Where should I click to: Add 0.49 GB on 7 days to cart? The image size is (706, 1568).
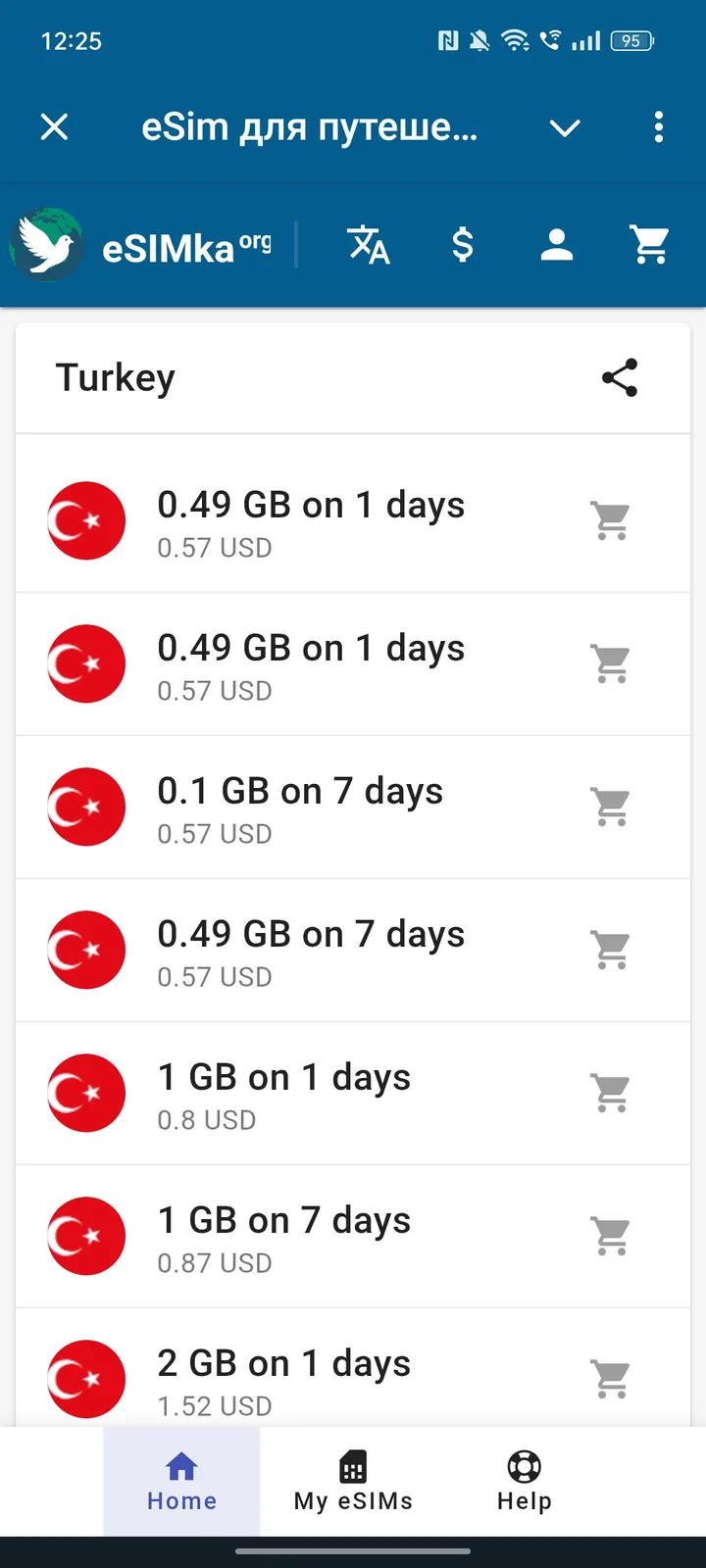[611, 950]
